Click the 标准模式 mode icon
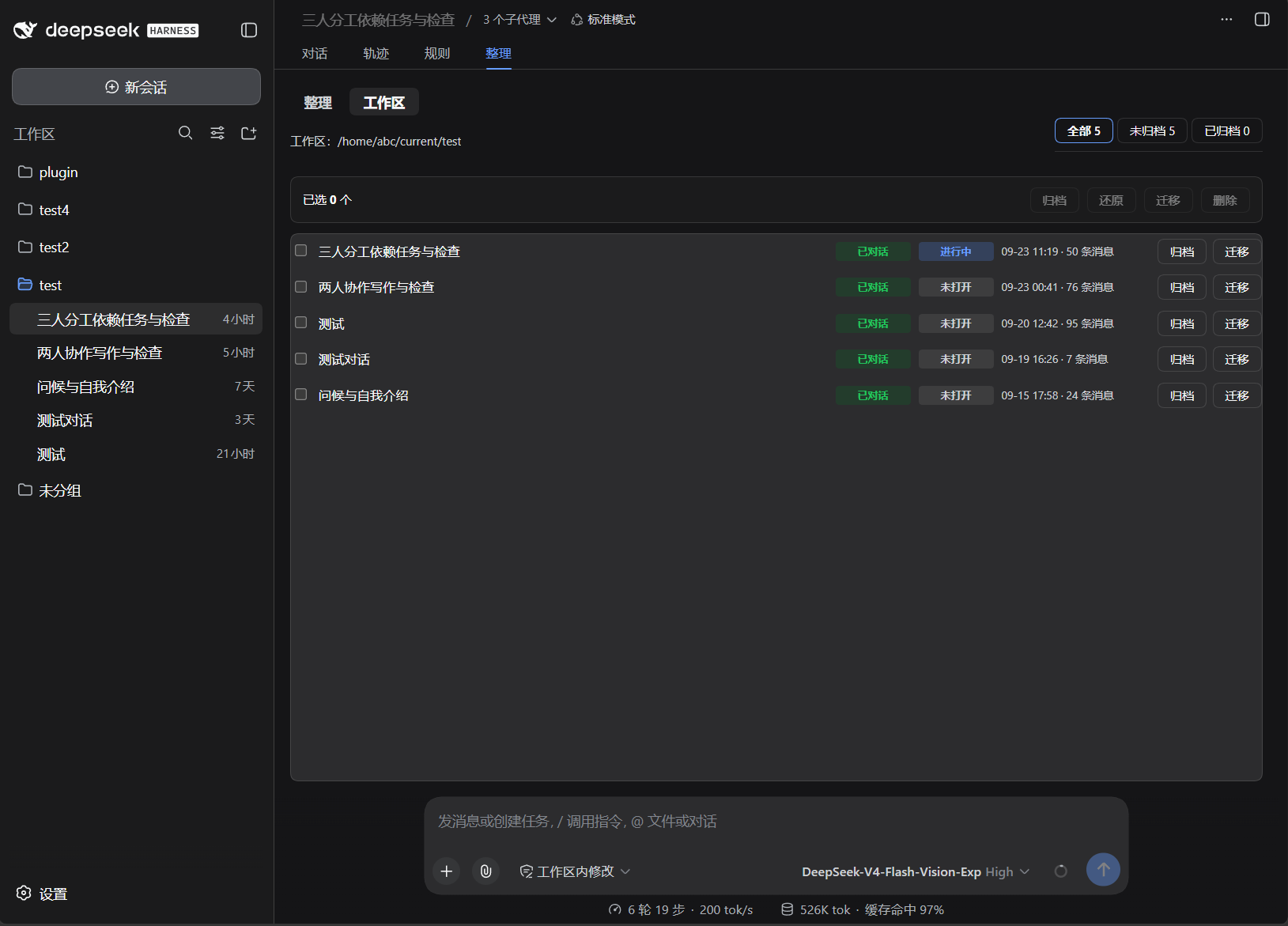 click(x=577, y=20)
